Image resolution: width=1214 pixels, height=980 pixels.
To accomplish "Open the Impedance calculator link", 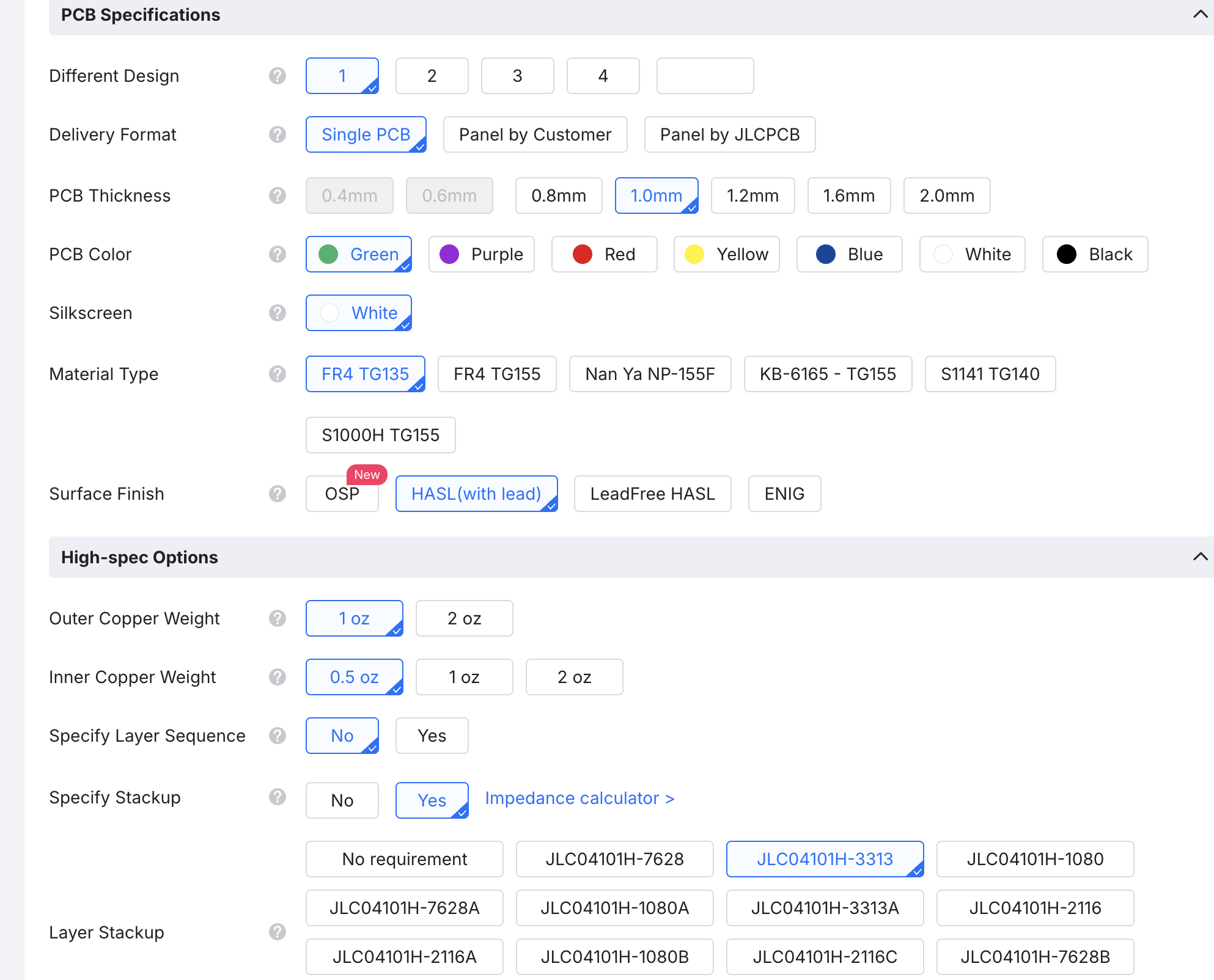I will 579,798.
